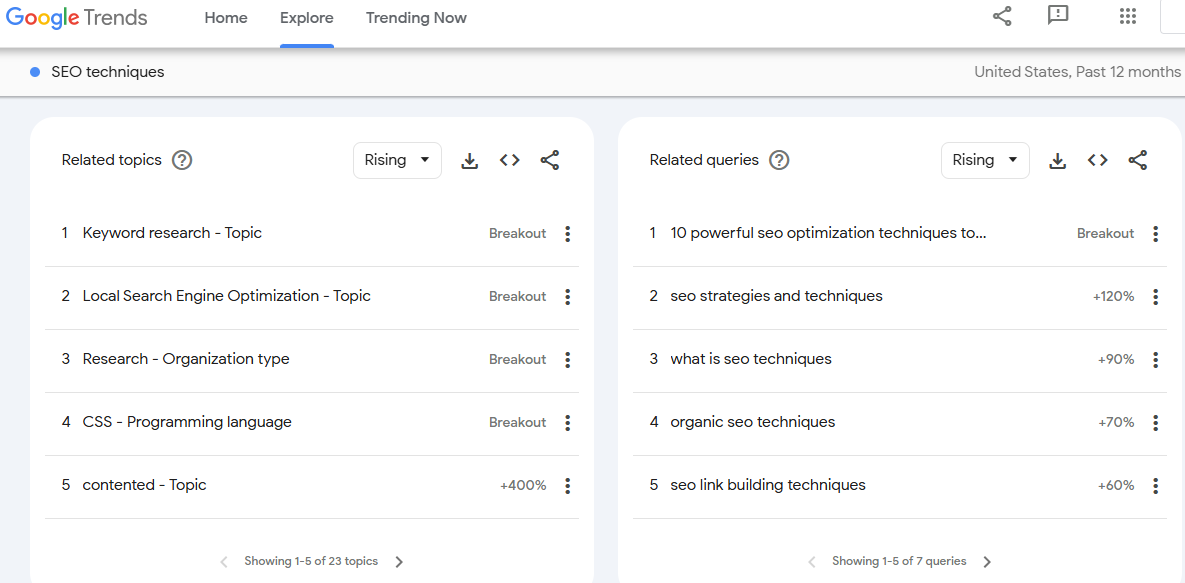Screen dimensions: 1185x583
Task: Open contented - Topic row
Action: (144, 485)
